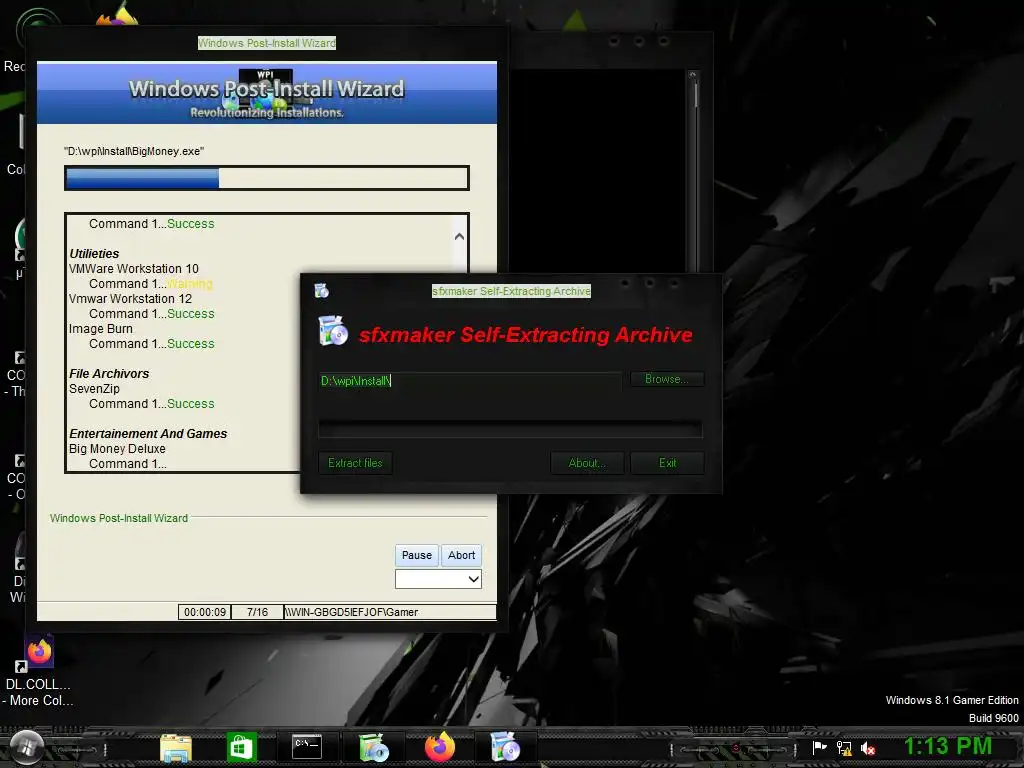The height and width of the screenshot is (768, 1024).
Task: Click the scrollbar of the black window
Action: click(693, 170)
